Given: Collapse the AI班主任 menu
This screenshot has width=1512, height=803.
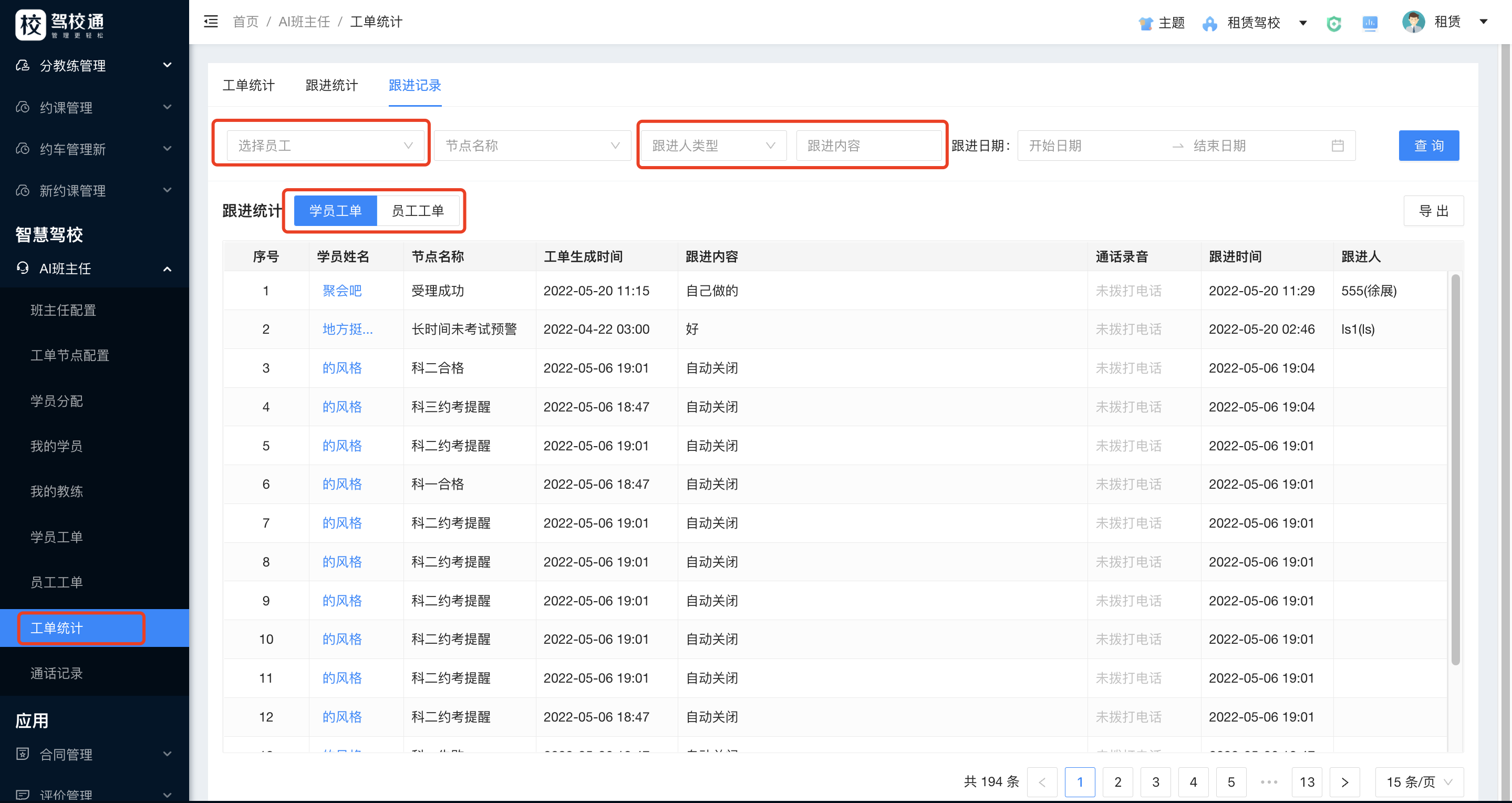Looking at the screenshot, I should point(167,269).
